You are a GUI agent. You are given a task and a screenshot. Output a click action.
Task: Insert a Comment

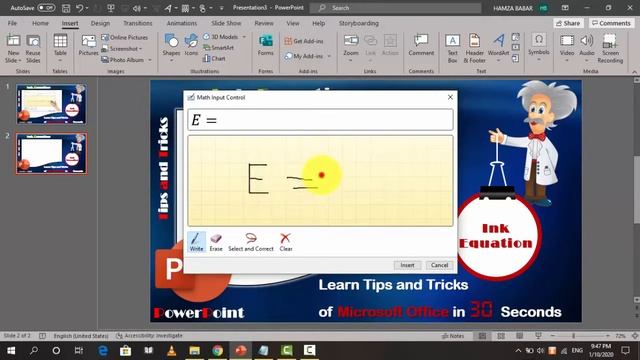(421, 46)
